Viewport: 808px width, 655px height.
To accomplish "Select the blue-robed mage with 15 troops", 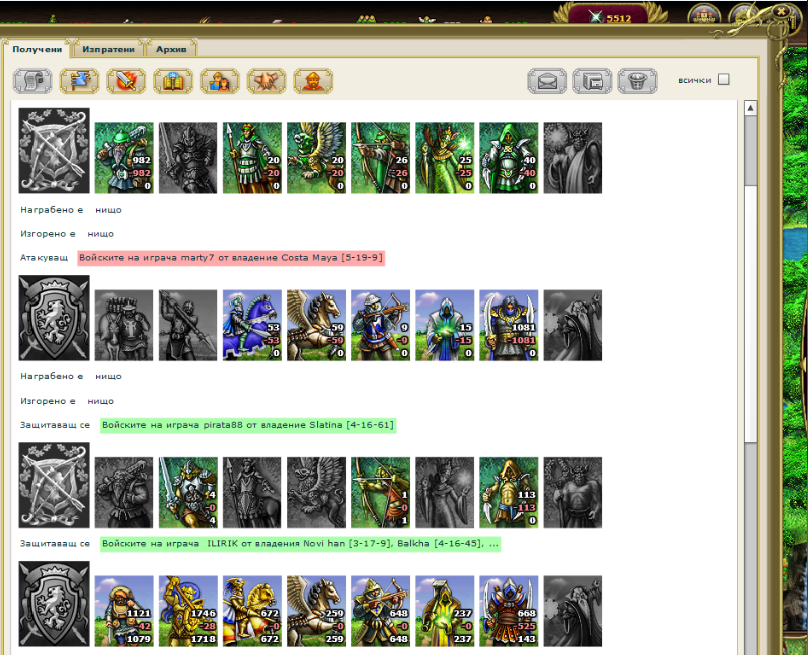I will 445,325.
